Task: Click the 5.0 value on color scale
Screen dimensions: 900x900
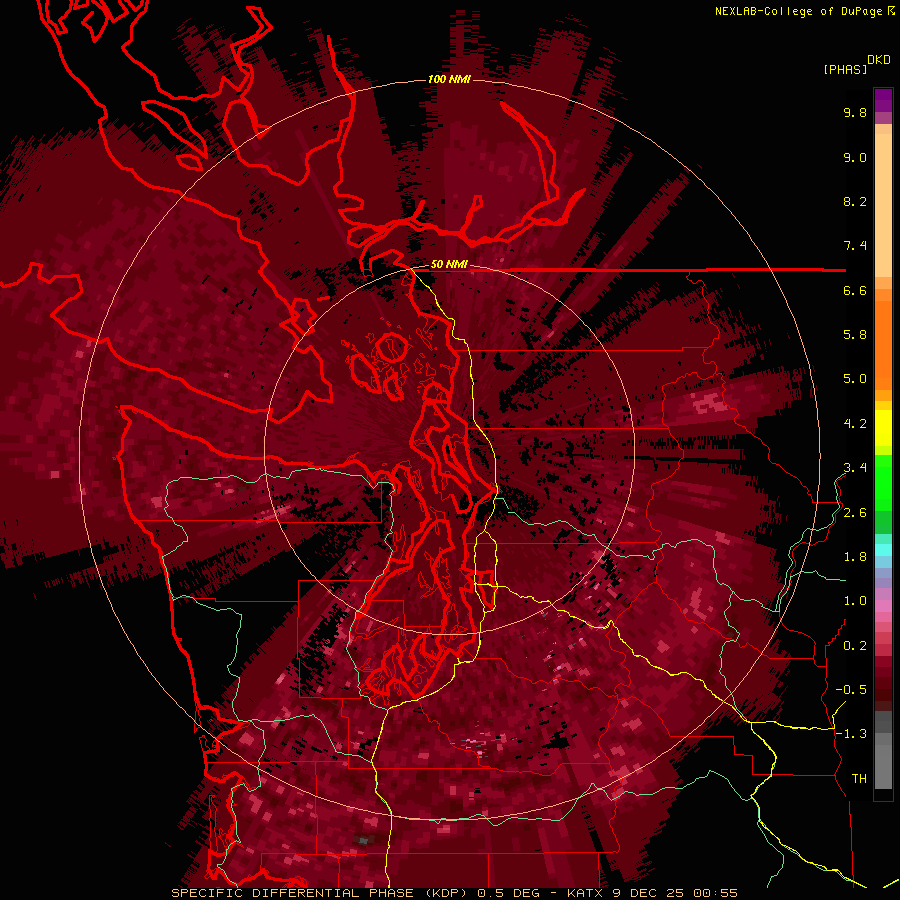Action: click(855, 379)
